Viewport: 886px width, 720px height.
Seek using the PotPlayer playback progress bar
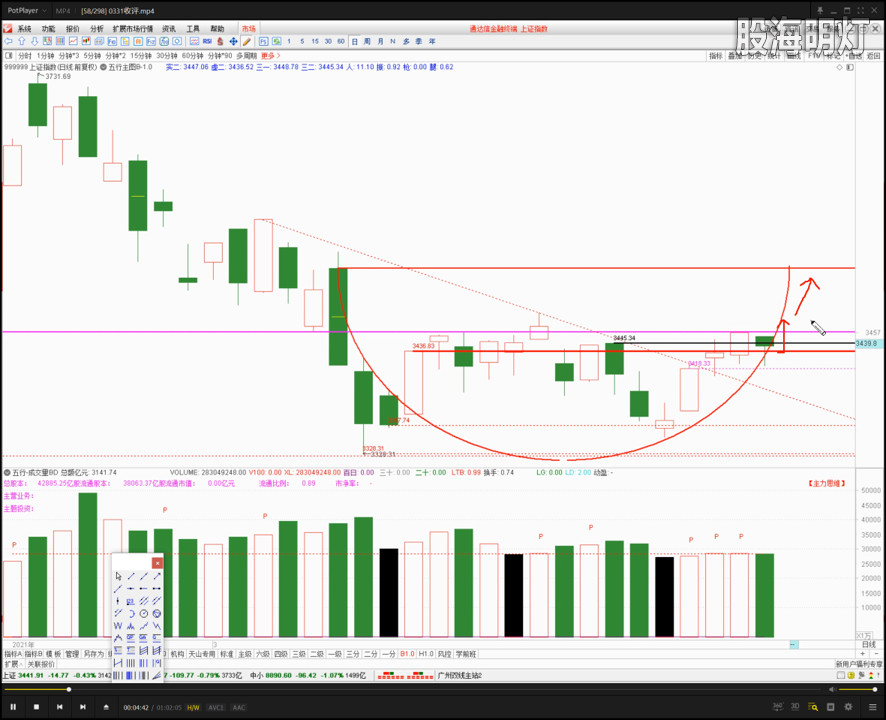(415, 689)
